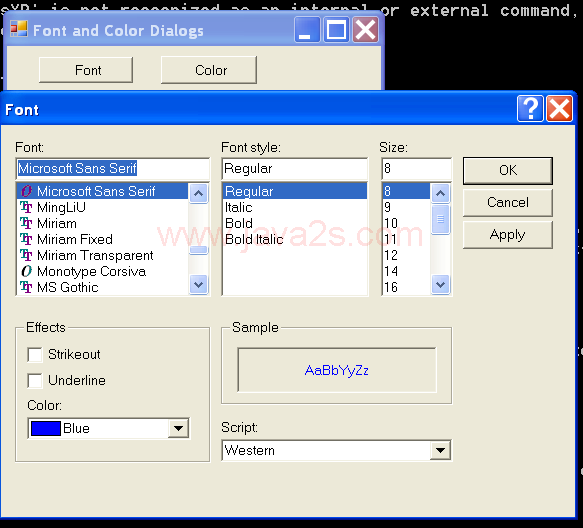Click the font list scroll down arrow

[199, 285]
